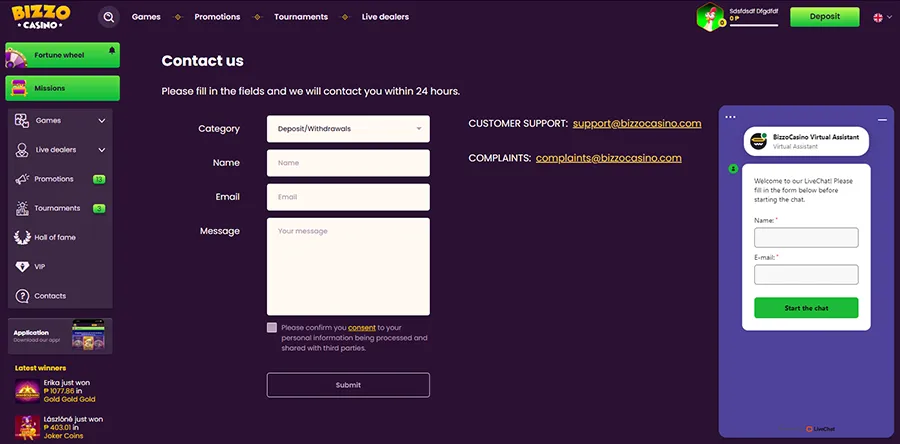
Task: Click the Fortune wheel button
Action: 63,55
